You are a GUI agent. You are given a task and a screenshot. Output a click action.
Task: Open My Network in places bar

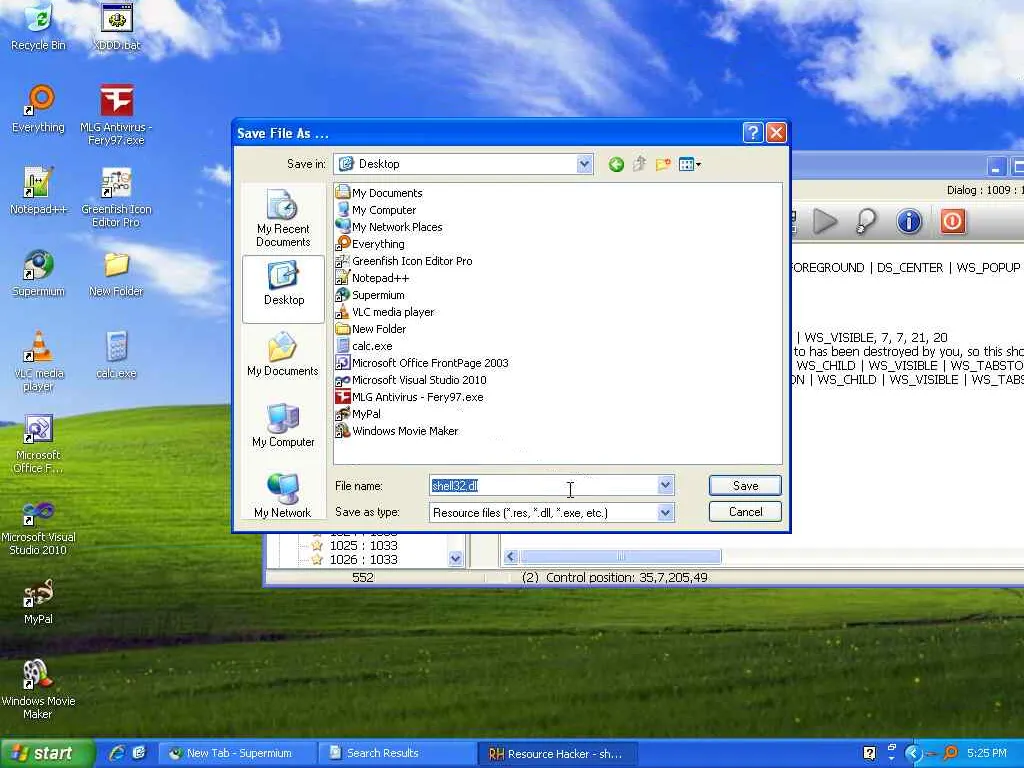(x=283, y=496)
